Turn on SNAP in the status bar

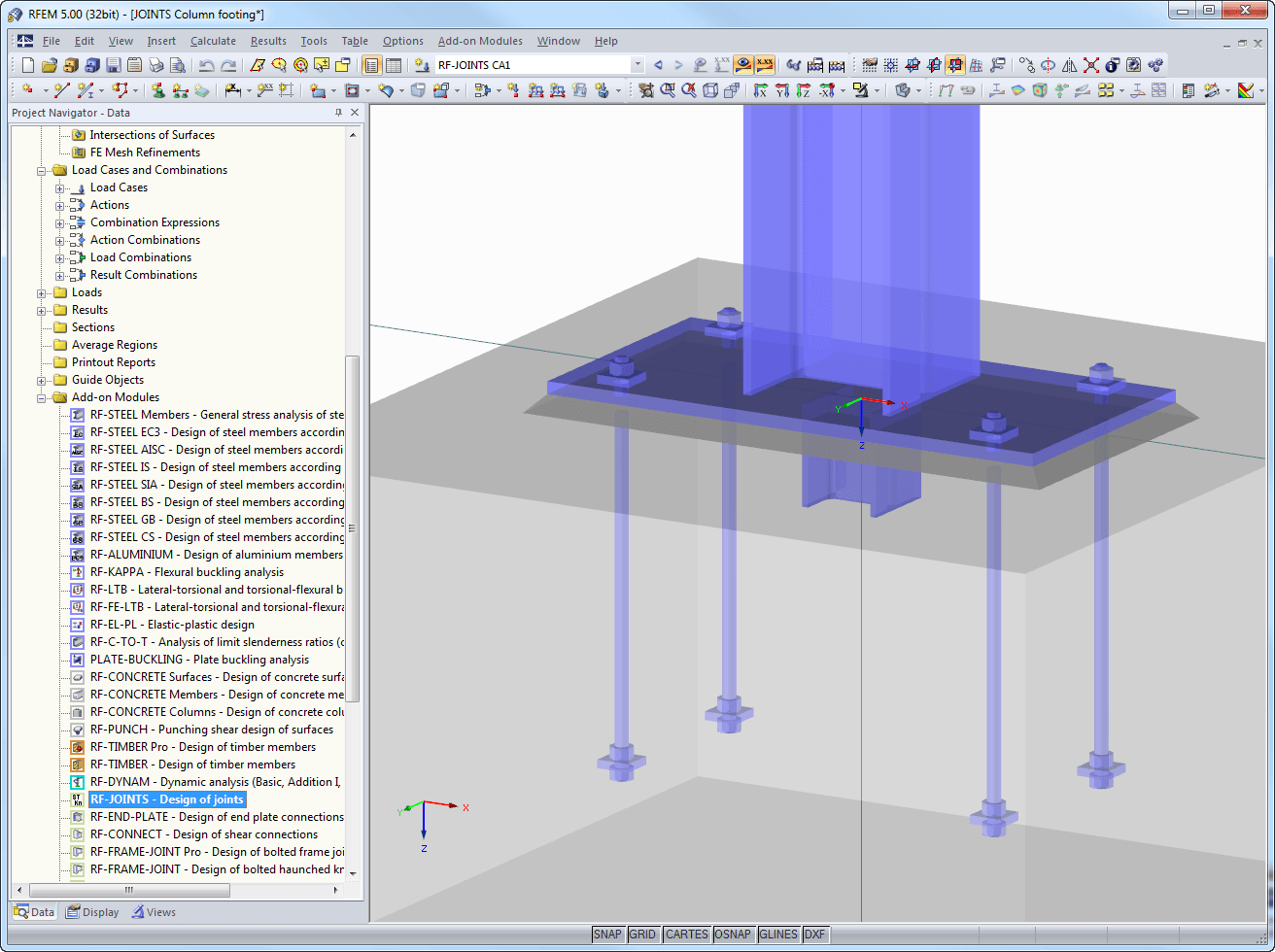pos(607,934)
